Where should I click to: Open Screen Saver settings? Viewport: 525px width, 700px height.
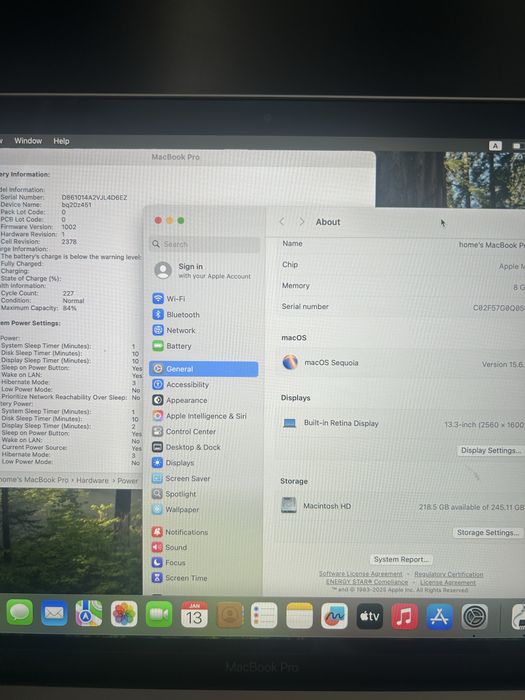click(181, 478)
